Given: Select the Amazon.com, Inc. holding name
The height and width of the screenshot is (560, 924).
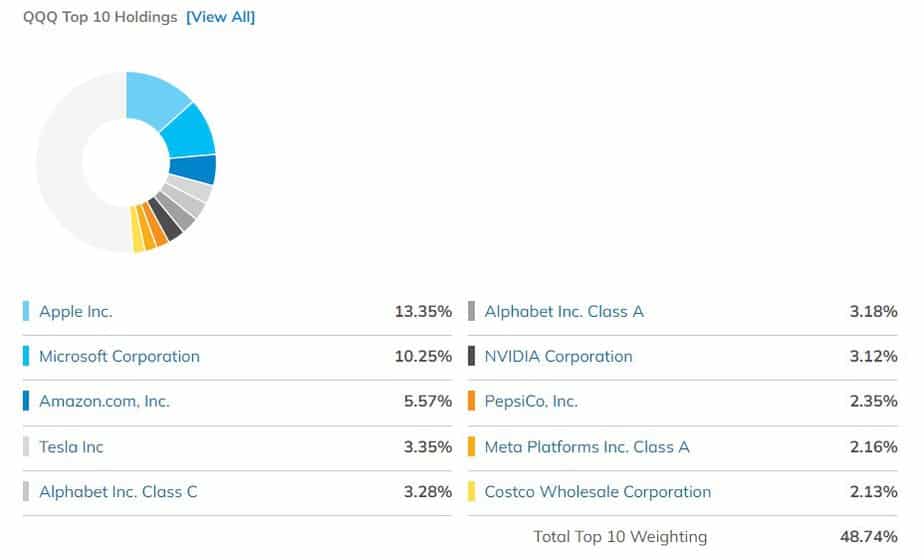Looking at the screenshot, I should [104, 401].
